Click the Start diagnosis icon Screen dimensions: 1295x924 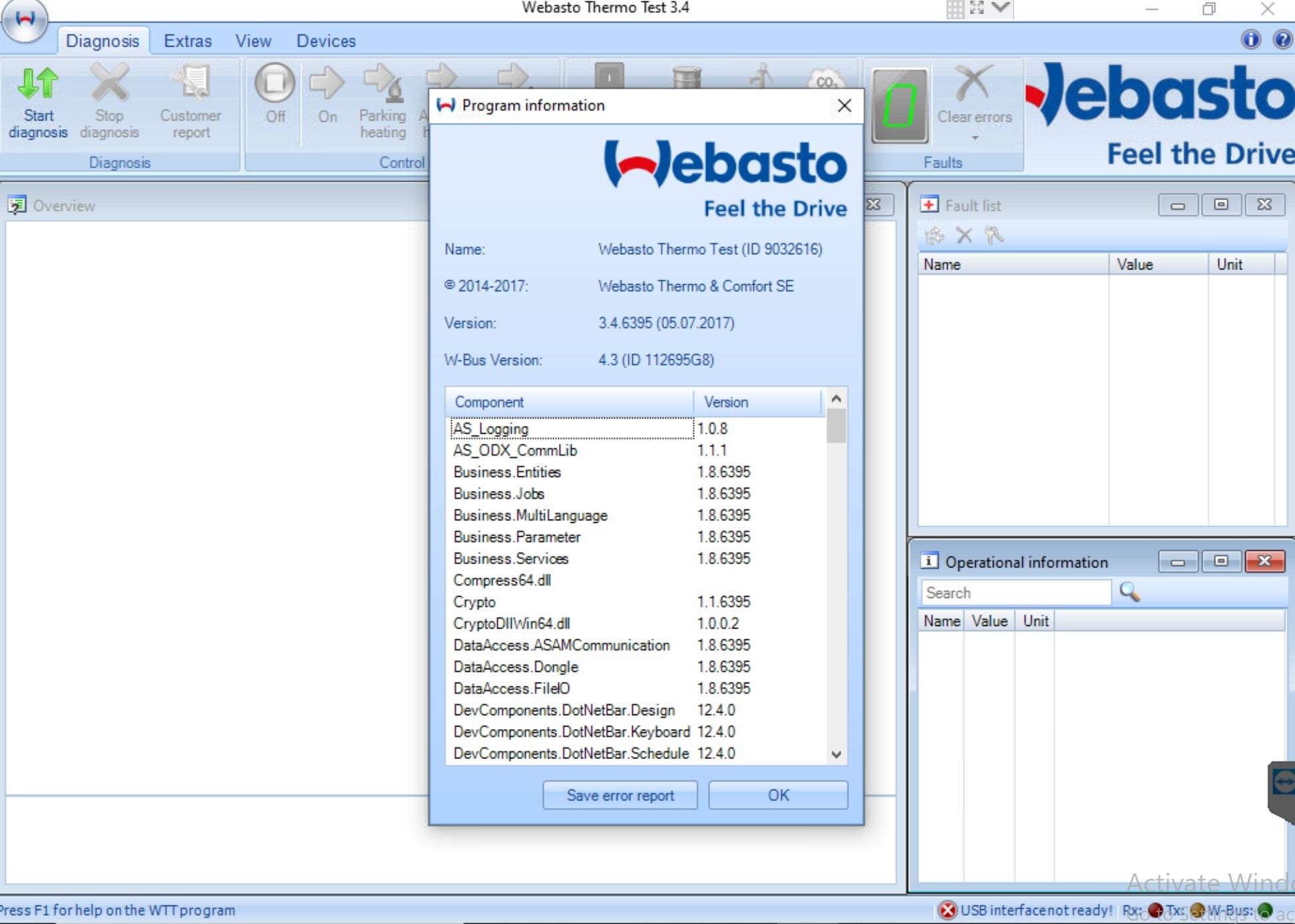click(38, 84)
